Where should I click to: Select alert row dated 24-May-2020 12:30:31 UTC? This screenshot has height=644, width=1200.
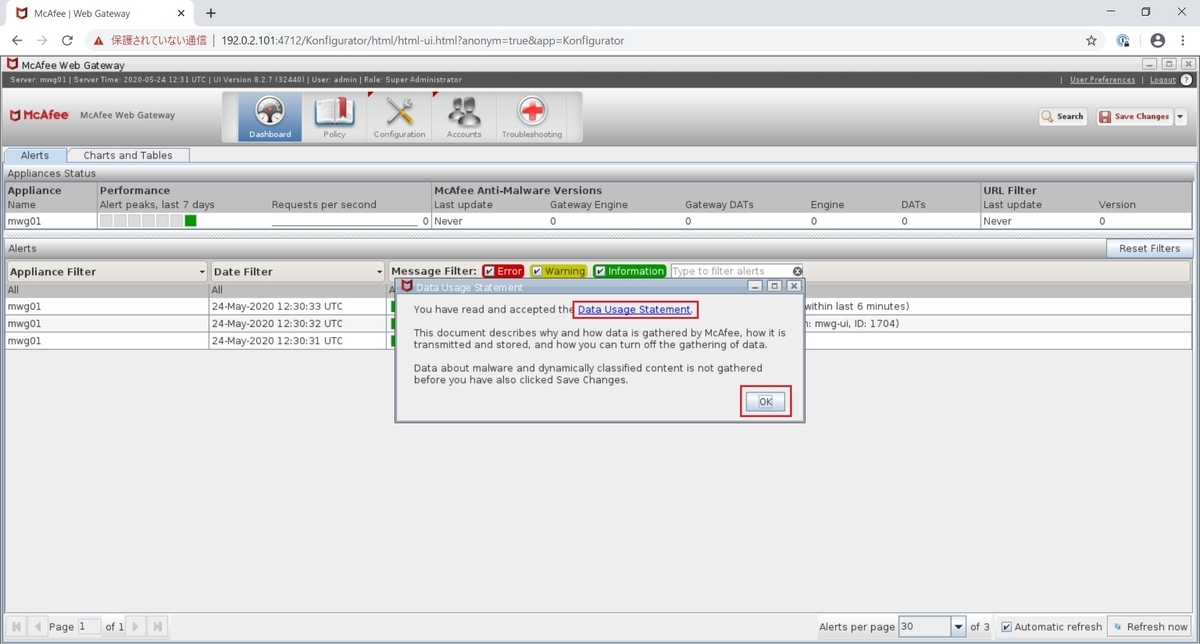tap(599, 340)
